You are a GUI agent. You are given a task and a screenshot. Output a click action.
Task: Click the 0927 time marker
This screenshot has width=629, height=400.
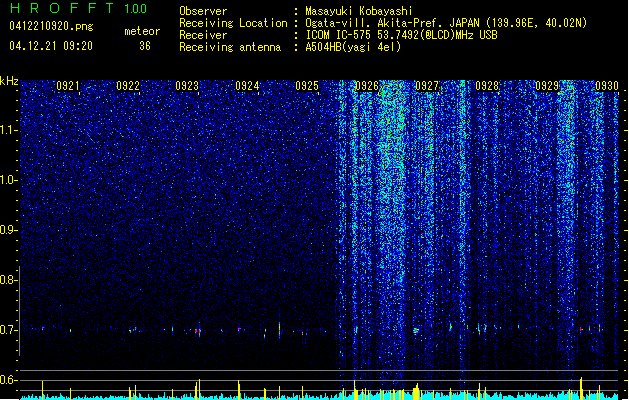point(427,86)
